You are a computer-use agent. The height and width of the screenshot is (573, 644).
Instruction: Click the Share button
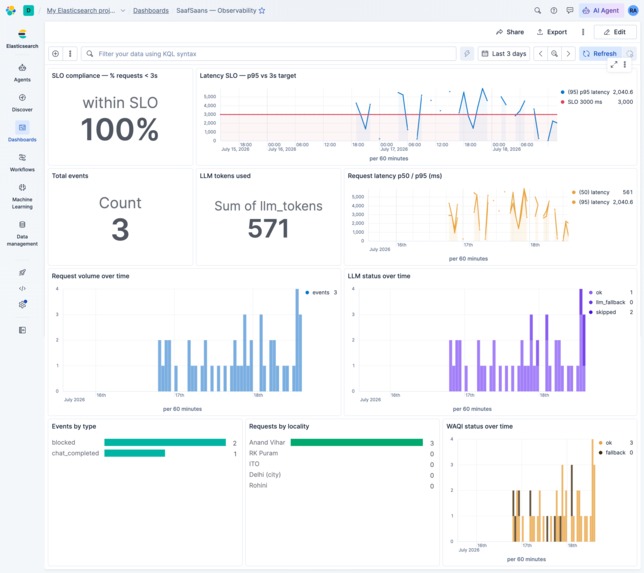pyautogui.click(x=510, y=32)
